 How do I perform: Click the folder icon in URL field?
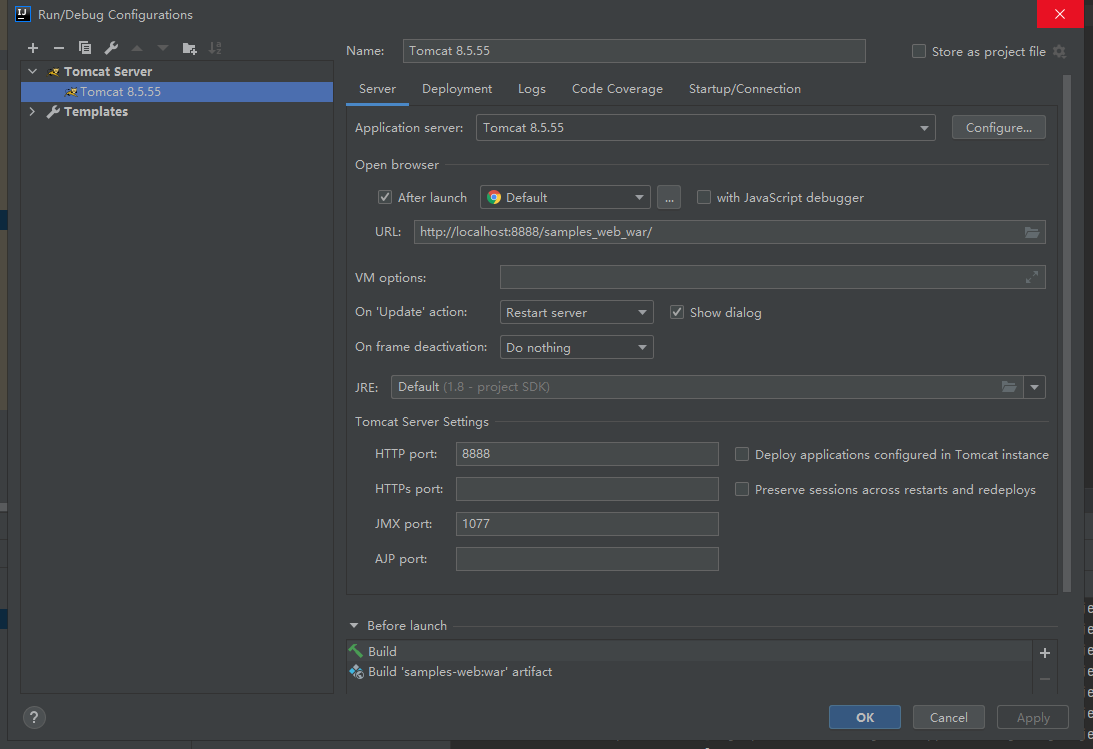[x=1032, y=232]
